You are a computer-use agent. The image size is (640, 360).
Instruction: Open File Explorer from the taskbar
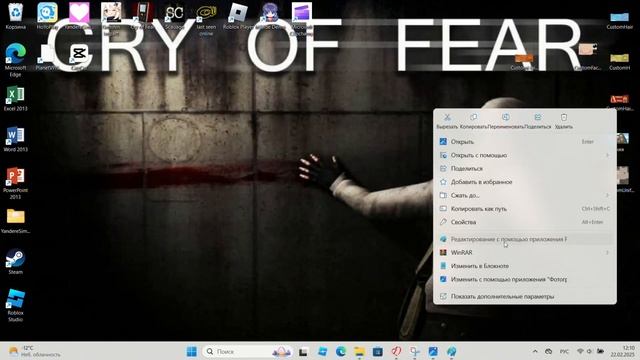359,351
